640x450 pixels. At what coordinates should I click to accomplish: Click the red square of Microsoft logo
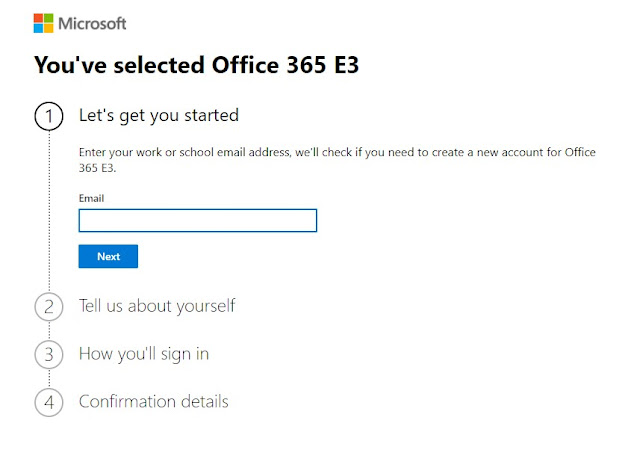click(x=39, y=18)
